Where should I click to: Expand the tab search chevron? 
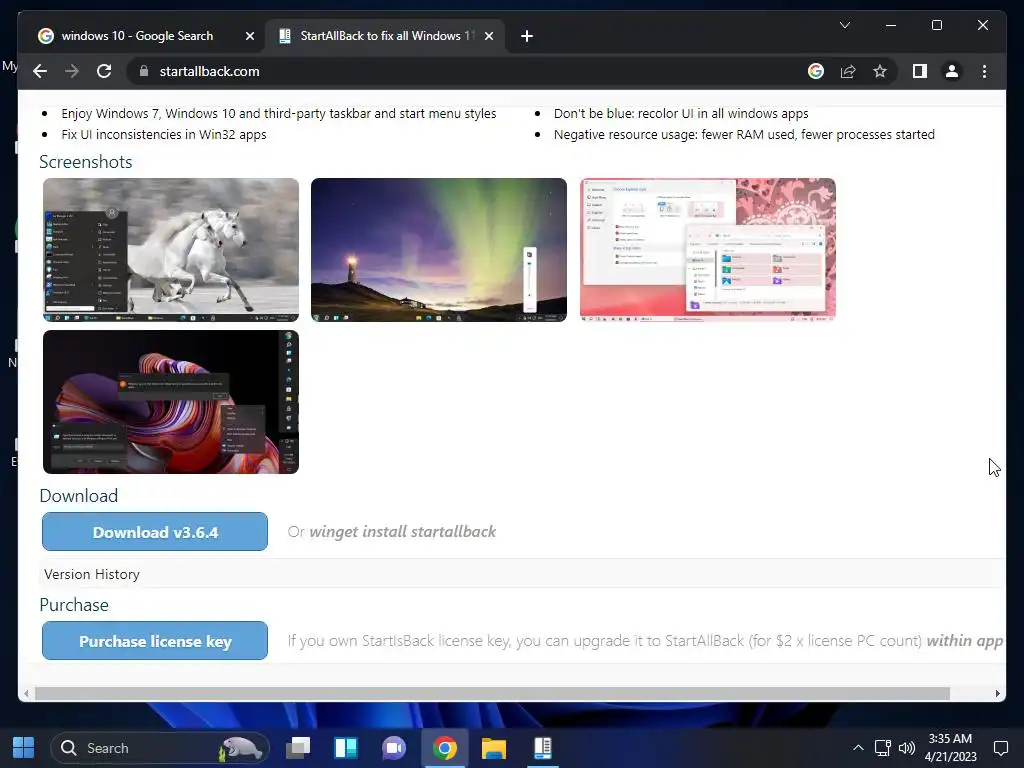click(x=844, y=25)
